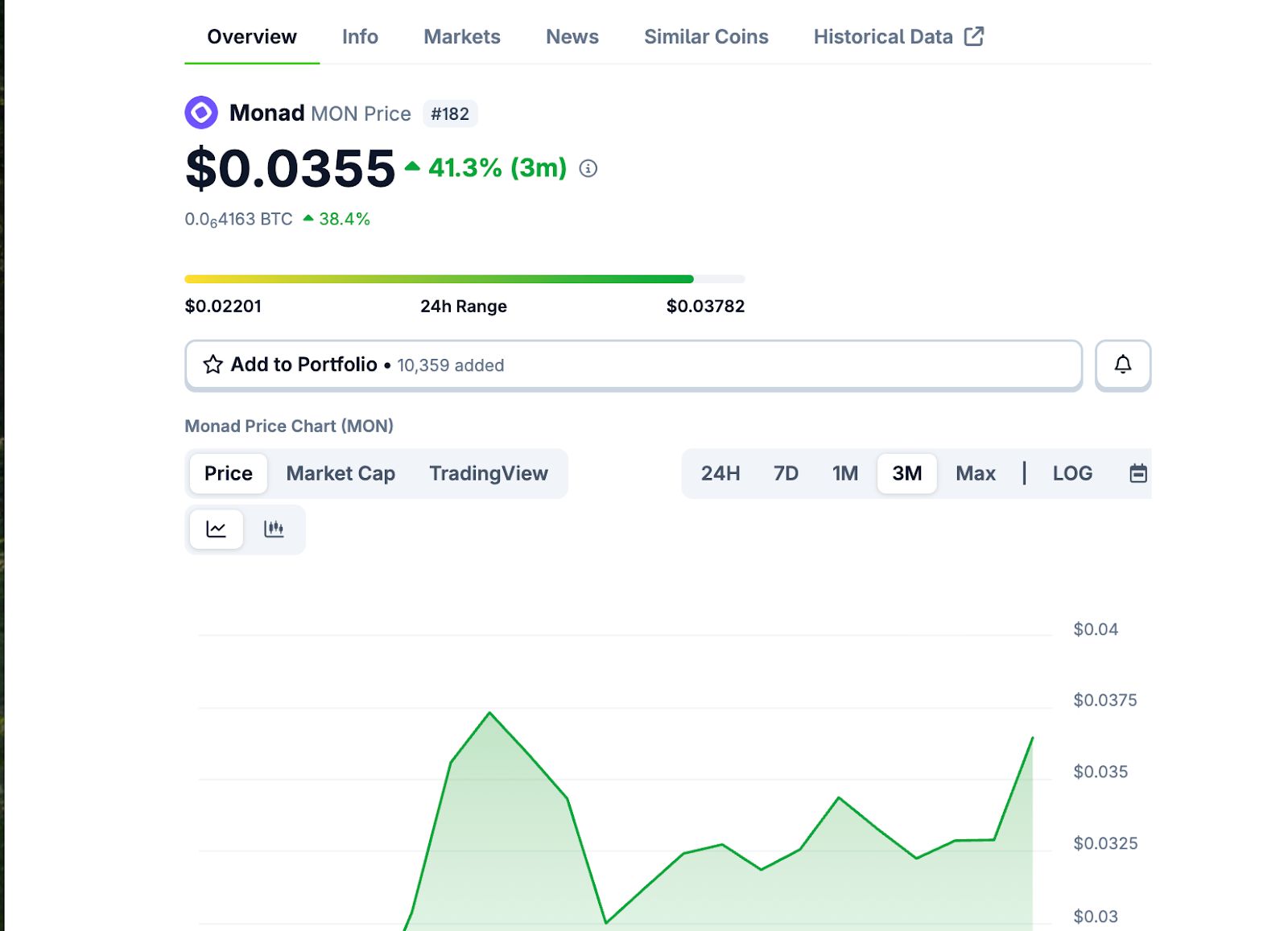
Task: Open the Similar Coins tab
Action: click(706, 36)
